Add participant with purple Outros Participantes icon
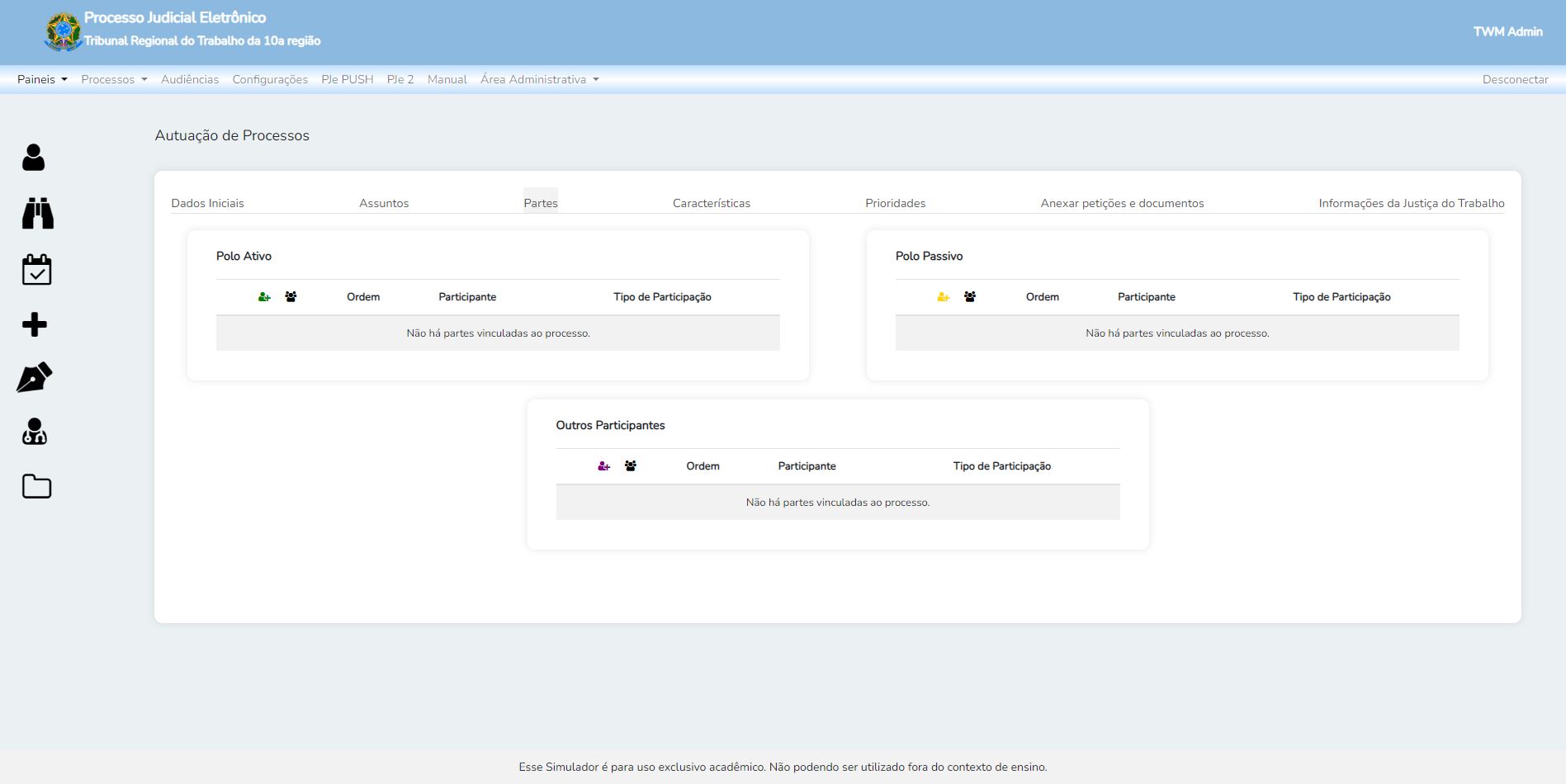1566x784 pixels. point(604,466)
